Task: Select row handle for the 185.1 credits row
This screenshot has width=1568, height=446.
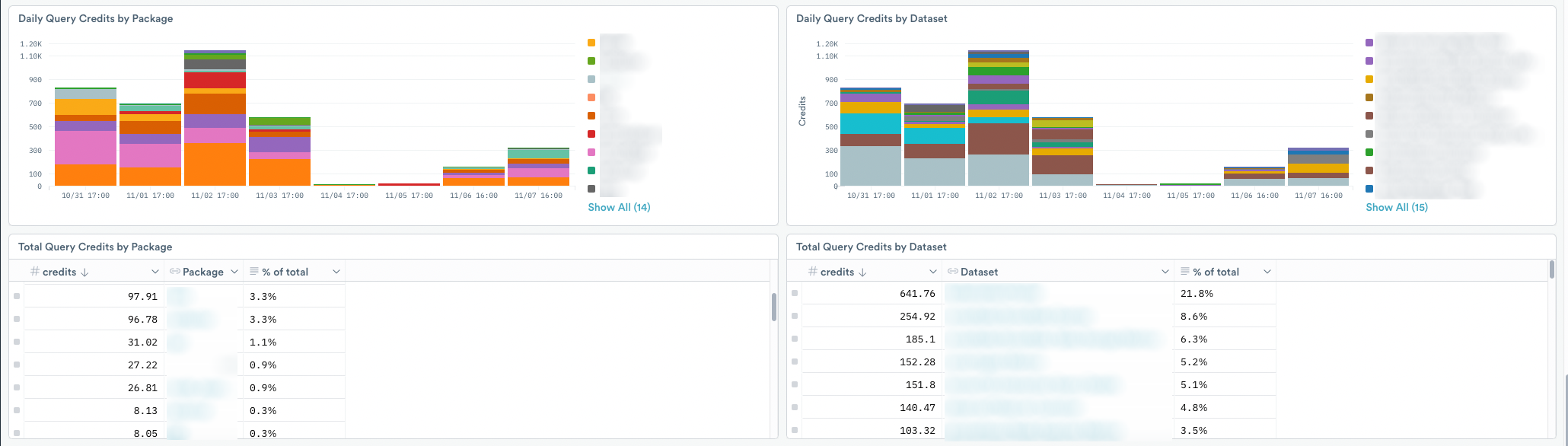Action: [795, 339]
